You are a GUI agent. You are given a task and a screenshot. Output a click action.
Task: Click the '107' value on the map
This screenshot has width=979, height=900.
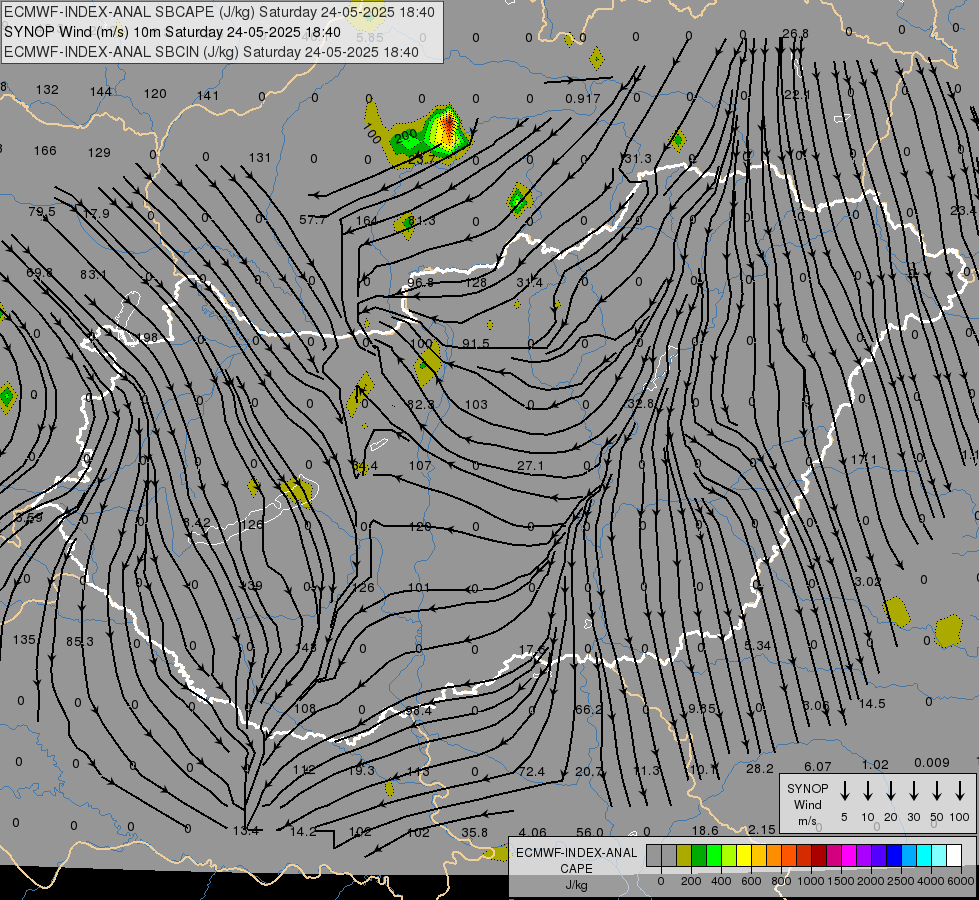click(x=420, y=466)
